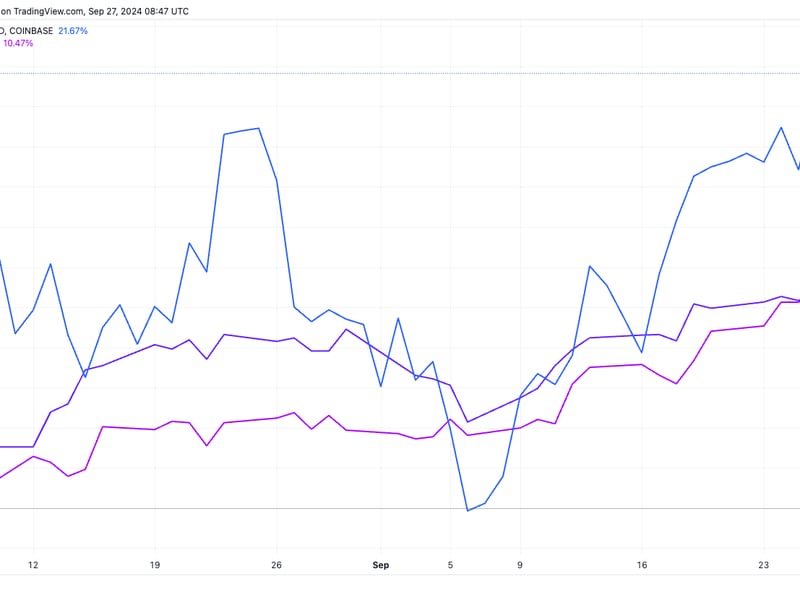The width and height of the screenshot is (800, 600).
Task: Click the gray horizontal zero baseline
Action: [300, 509]
